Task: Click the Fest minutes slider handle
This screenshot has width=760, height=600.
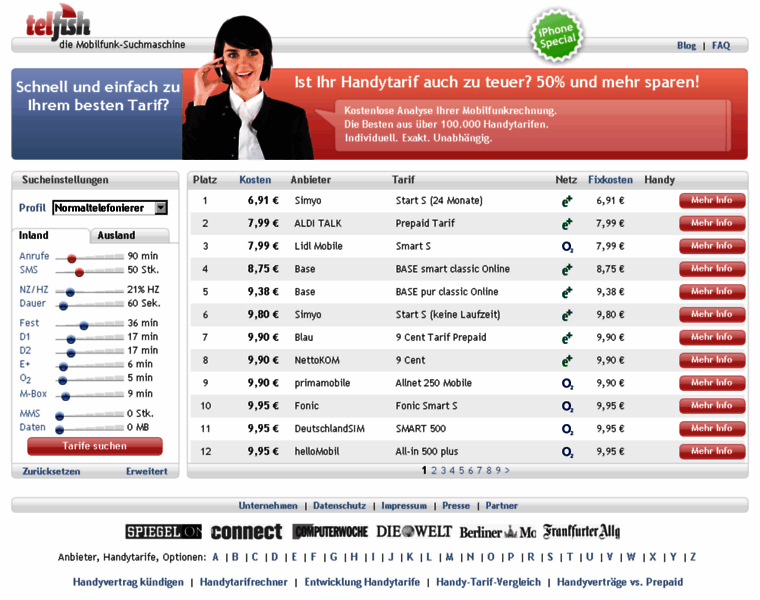Action: (x=84, y=326)
